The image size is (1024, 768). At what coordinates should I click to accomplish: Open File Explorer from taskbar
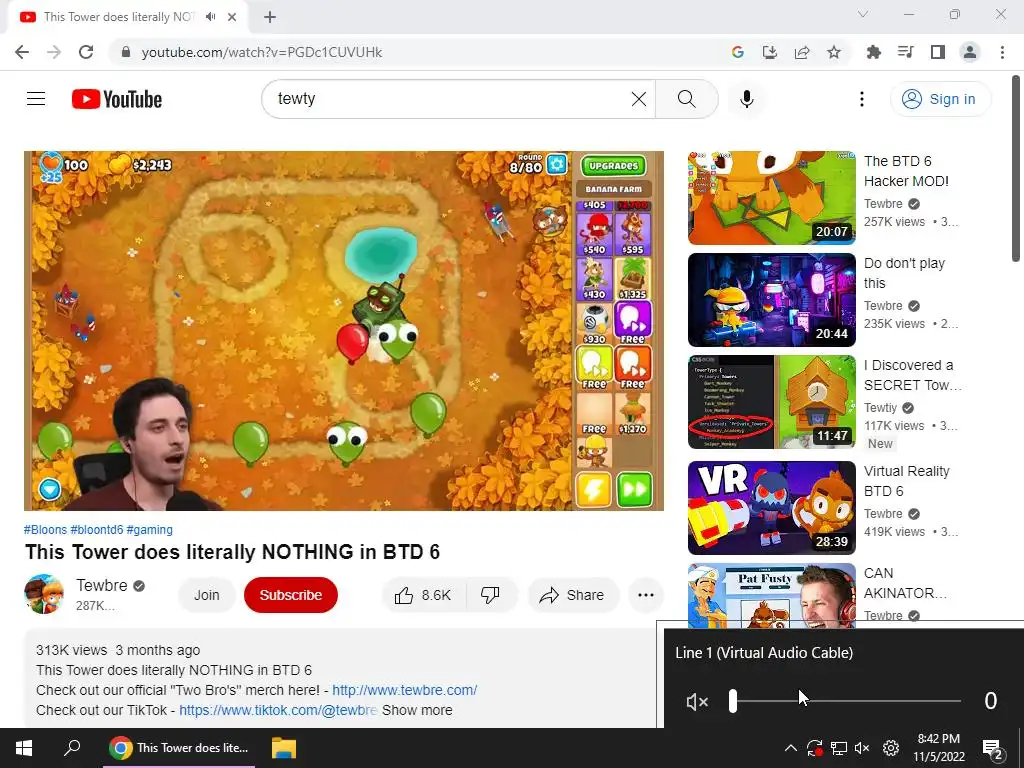click(283, 748)
